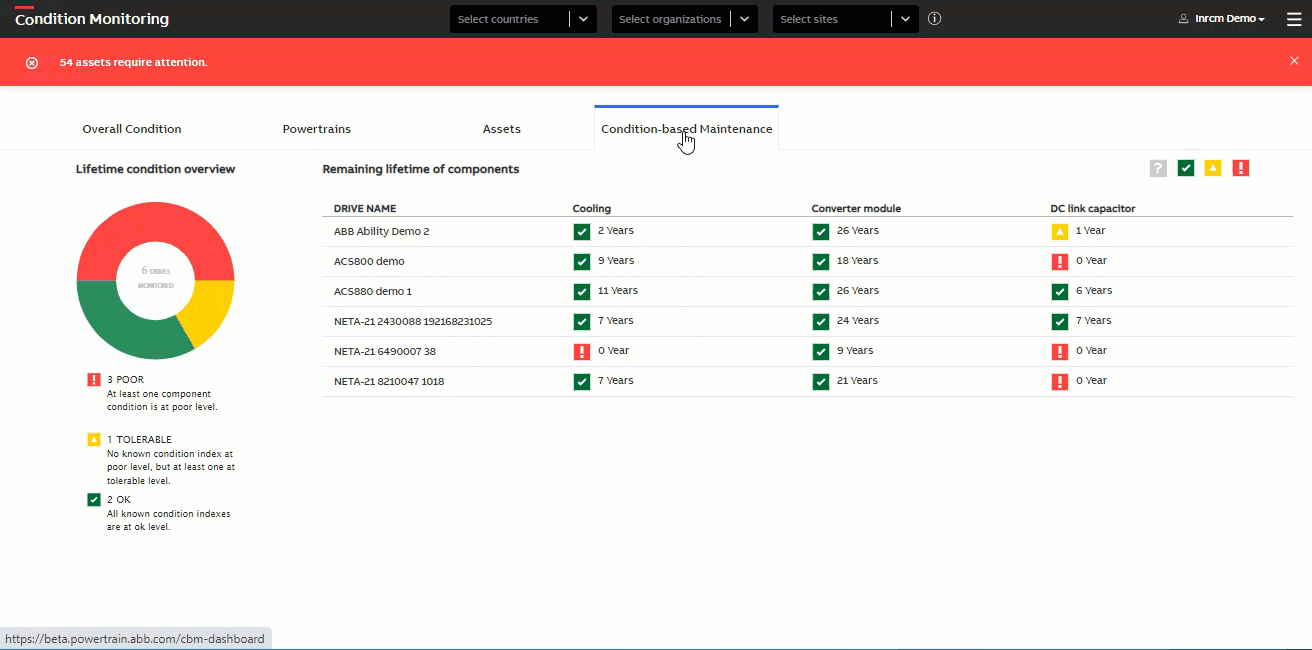Screen dimensions: 1312x650
Task: Click ACS800 demo DC link poor icon
Action: (1060, 262)
